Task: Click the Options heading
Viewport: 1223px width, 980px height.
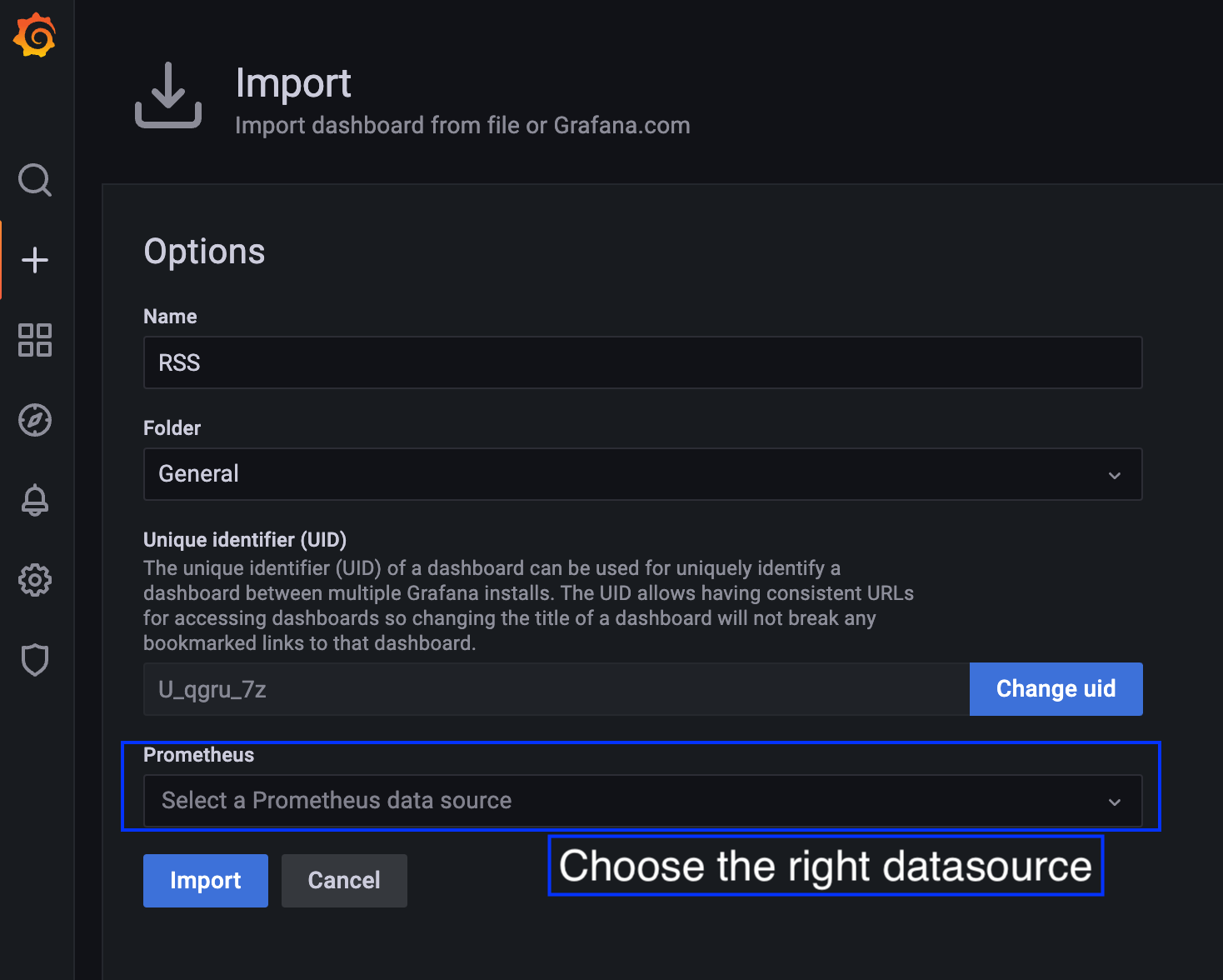Action: coord(204,252)
